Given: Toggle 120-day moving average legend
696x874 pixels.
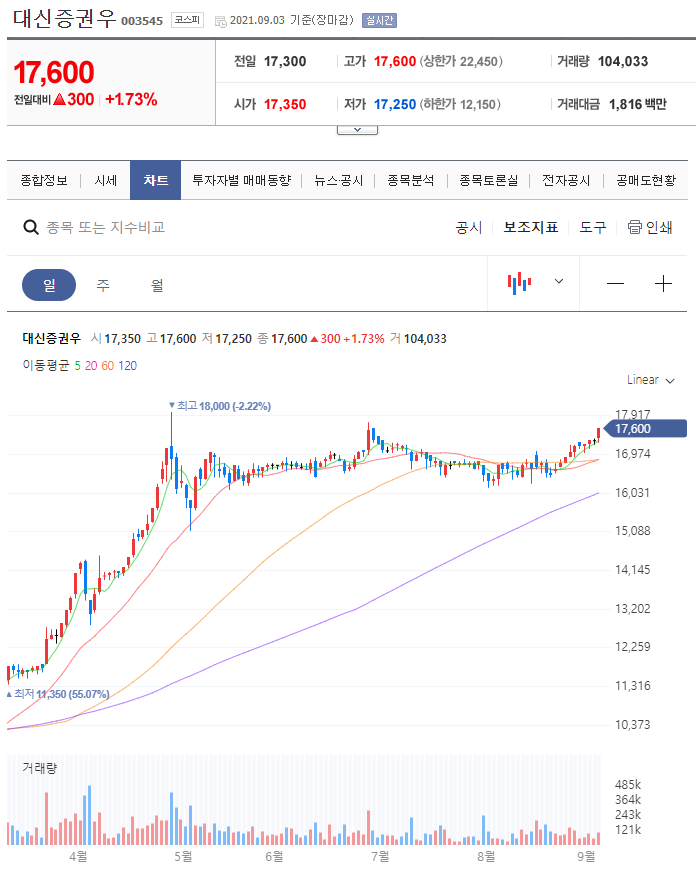Looking at the screenshot, I should [128, 366].
